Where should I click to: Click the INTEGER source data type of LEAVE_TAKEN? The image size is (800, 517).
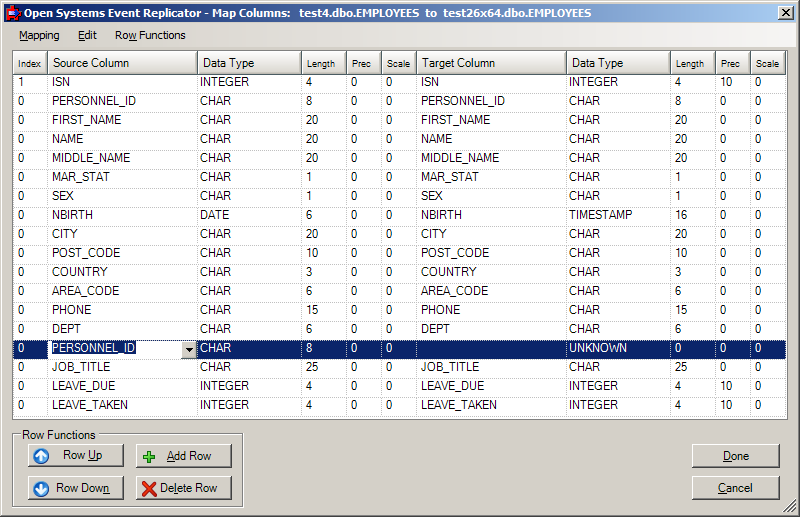tap(249, 405)
